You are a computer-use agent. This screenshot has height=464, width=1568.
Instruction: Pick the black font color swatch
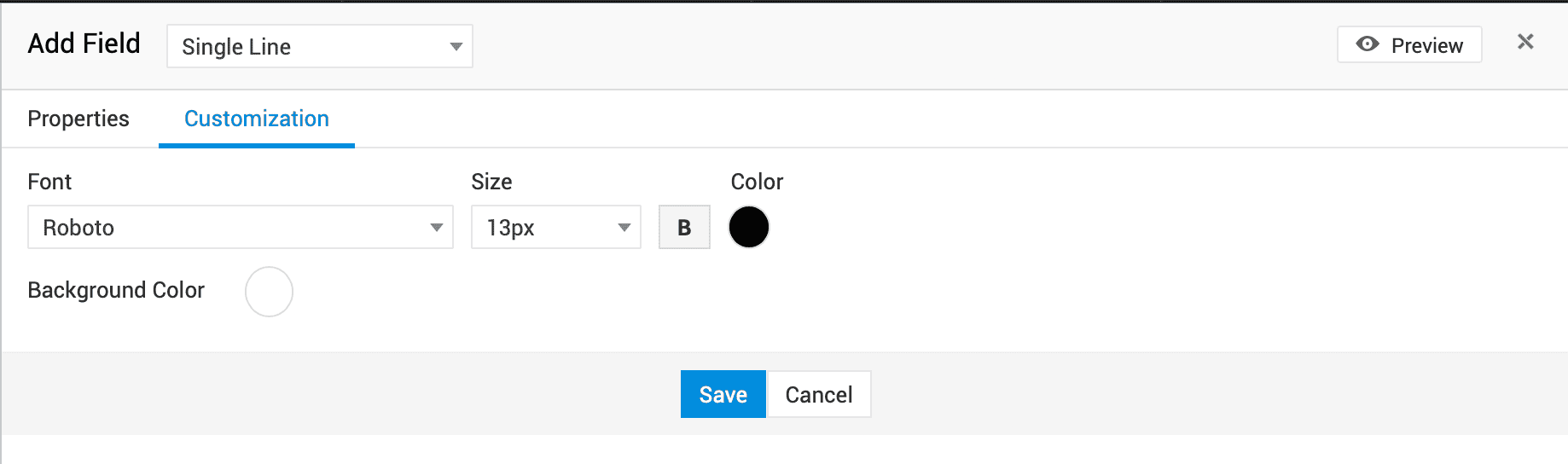(x=749, y=228)
